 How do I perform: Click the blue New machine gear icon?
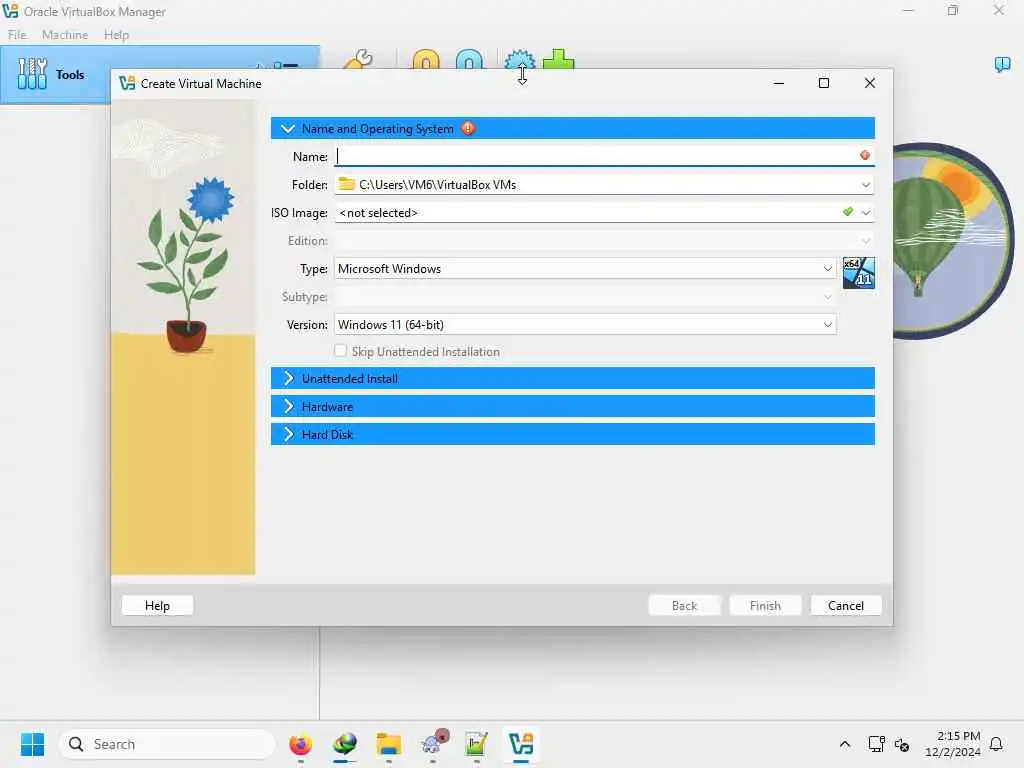(x=519, y=59)
